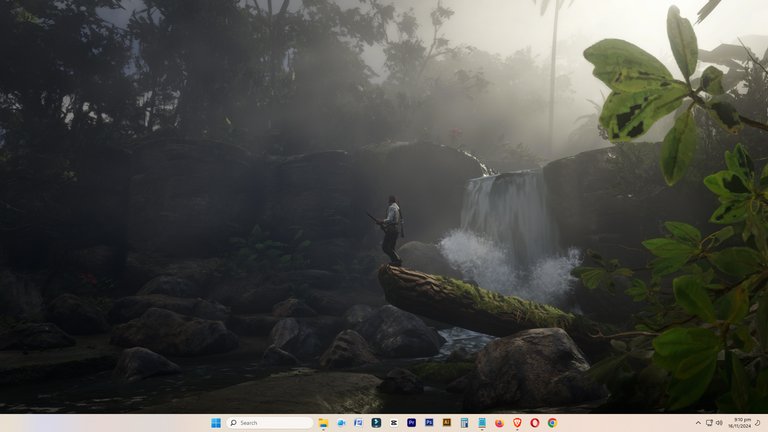Launch CapCut from the taskbar
Image resolution: width=768 pixels, height=432 pixels.
[x=394, y=423]
